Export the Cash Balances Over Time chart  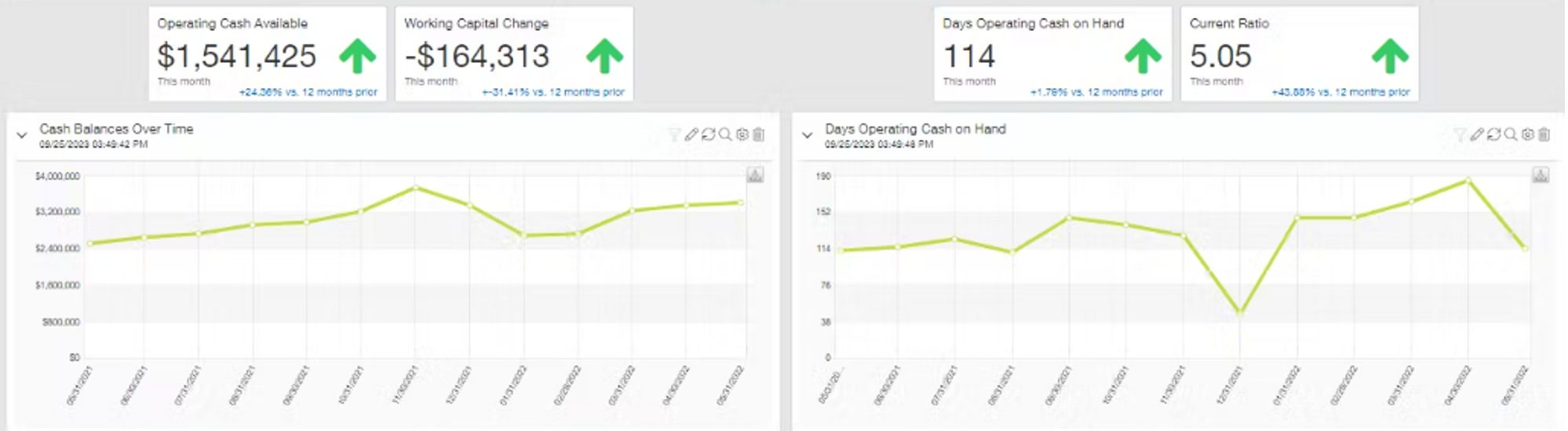(755, 175)
